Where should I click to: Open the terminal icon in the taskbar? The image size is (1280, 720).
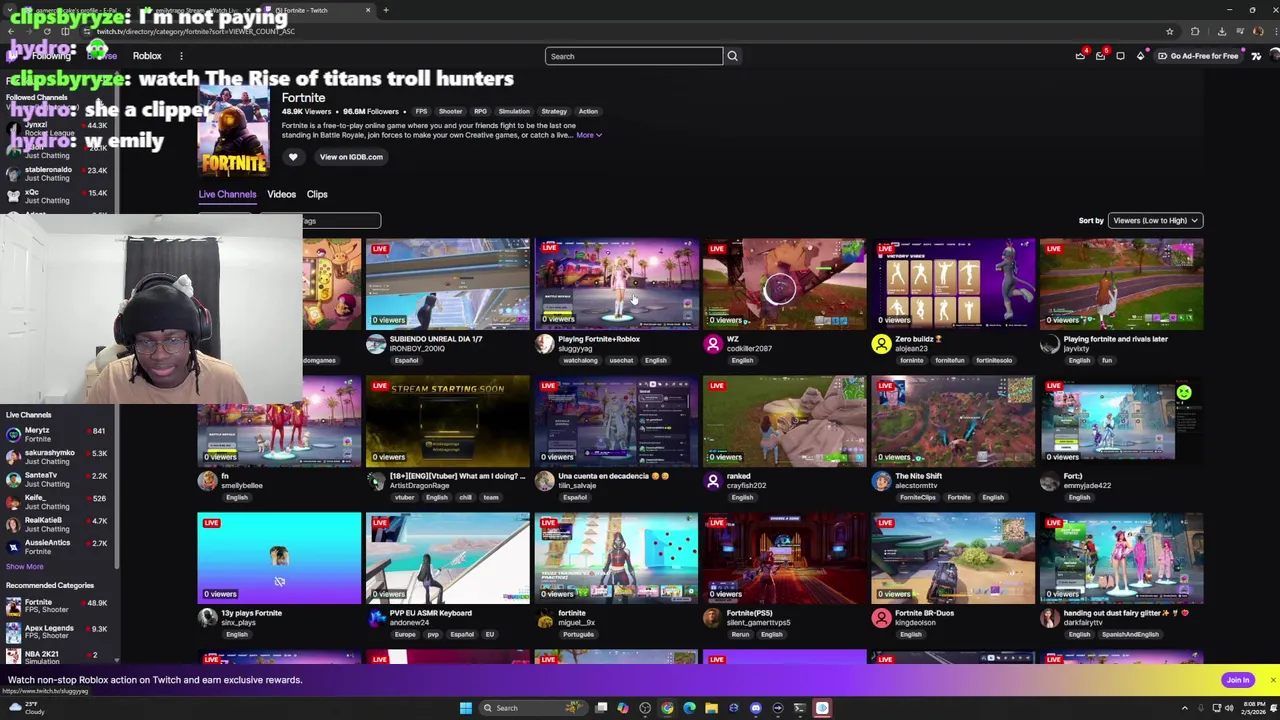799,708
